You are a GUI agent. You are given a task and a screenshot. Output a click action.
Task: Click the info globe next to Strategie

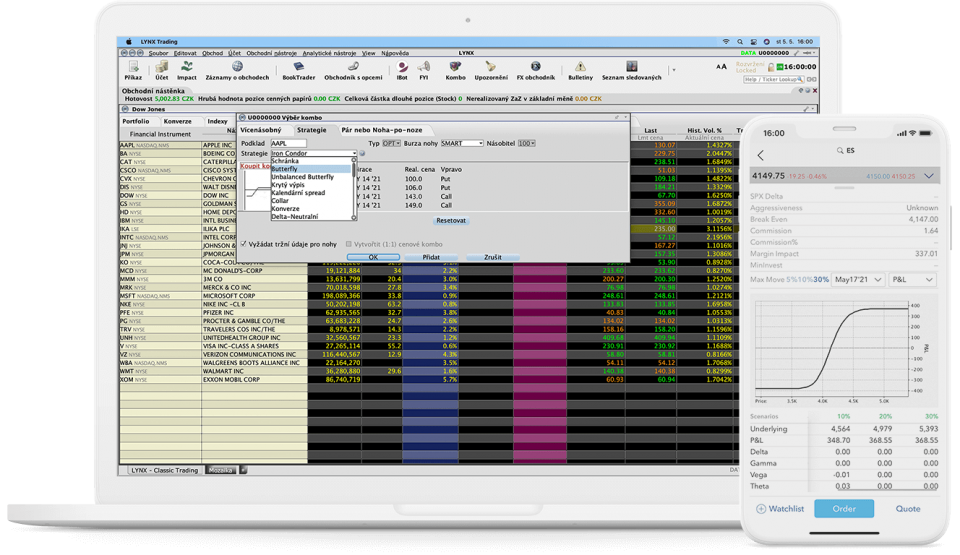pos(362,153)
